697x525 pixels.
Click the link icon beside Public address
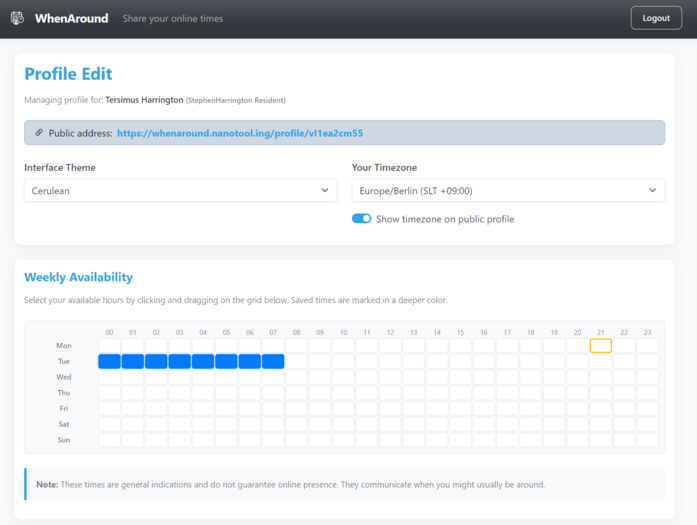point(39,132)
